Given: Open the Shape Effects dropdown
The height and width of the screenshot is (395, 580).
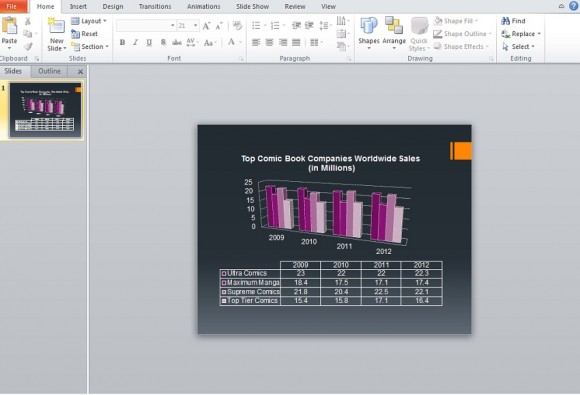Looking at the screenshot, I should point(461,47).
